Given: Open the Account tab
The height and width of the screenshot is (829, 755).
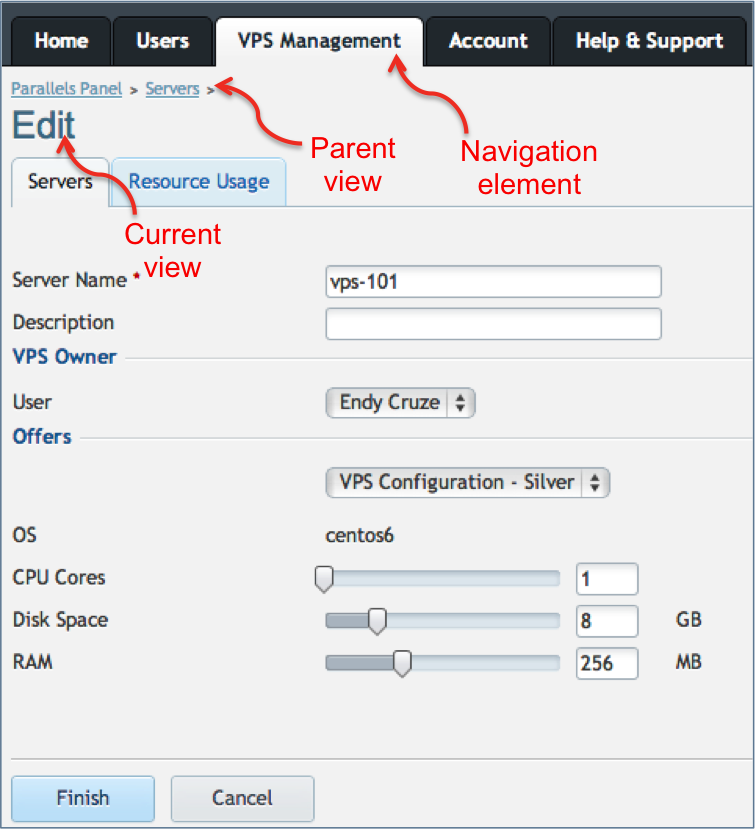Looking at the screenshot, I should coord(488,41).
